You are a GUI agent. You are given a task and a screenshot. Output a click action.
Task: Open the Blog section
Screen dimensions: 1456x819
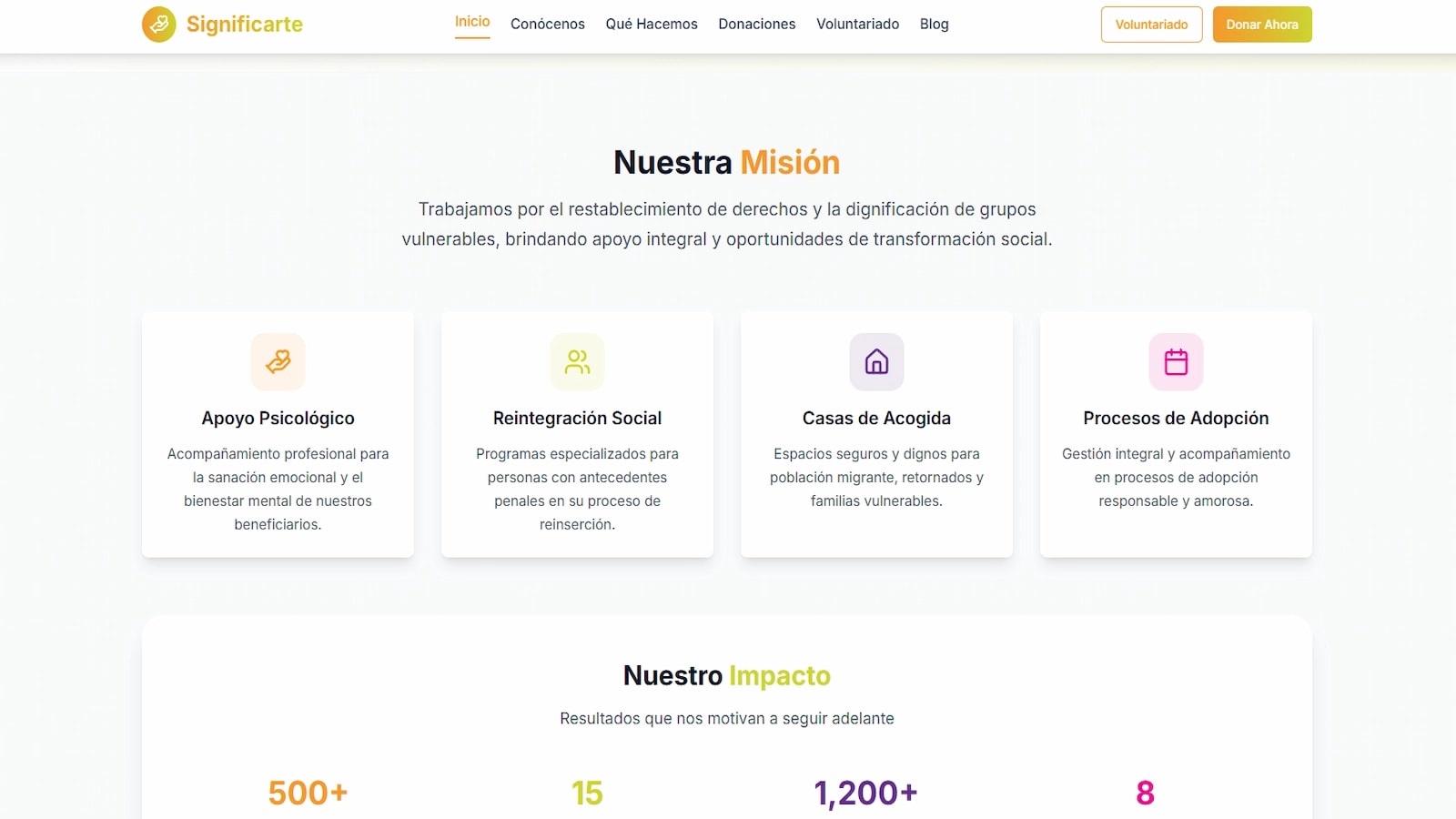(x=935, y=25)
